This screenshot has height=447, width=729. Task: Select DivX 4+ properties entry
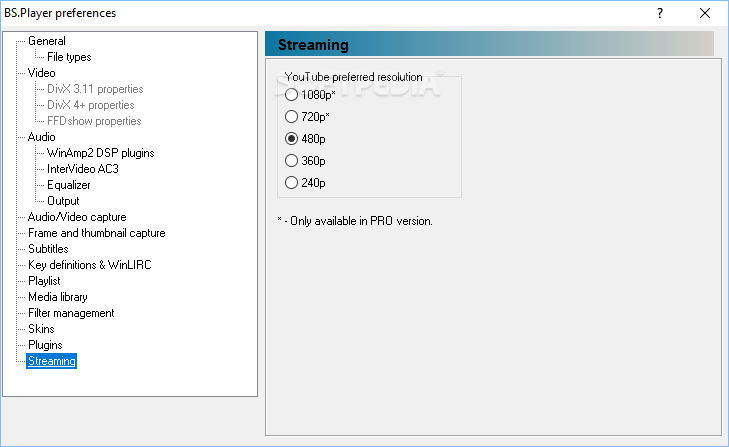pyautogui.click(x=90, y=105)
